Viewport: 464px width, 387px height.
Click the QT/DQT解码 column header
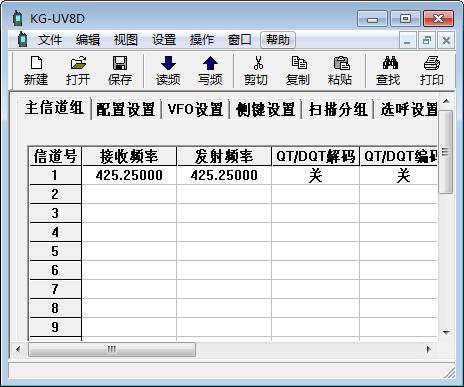[316, 156]
